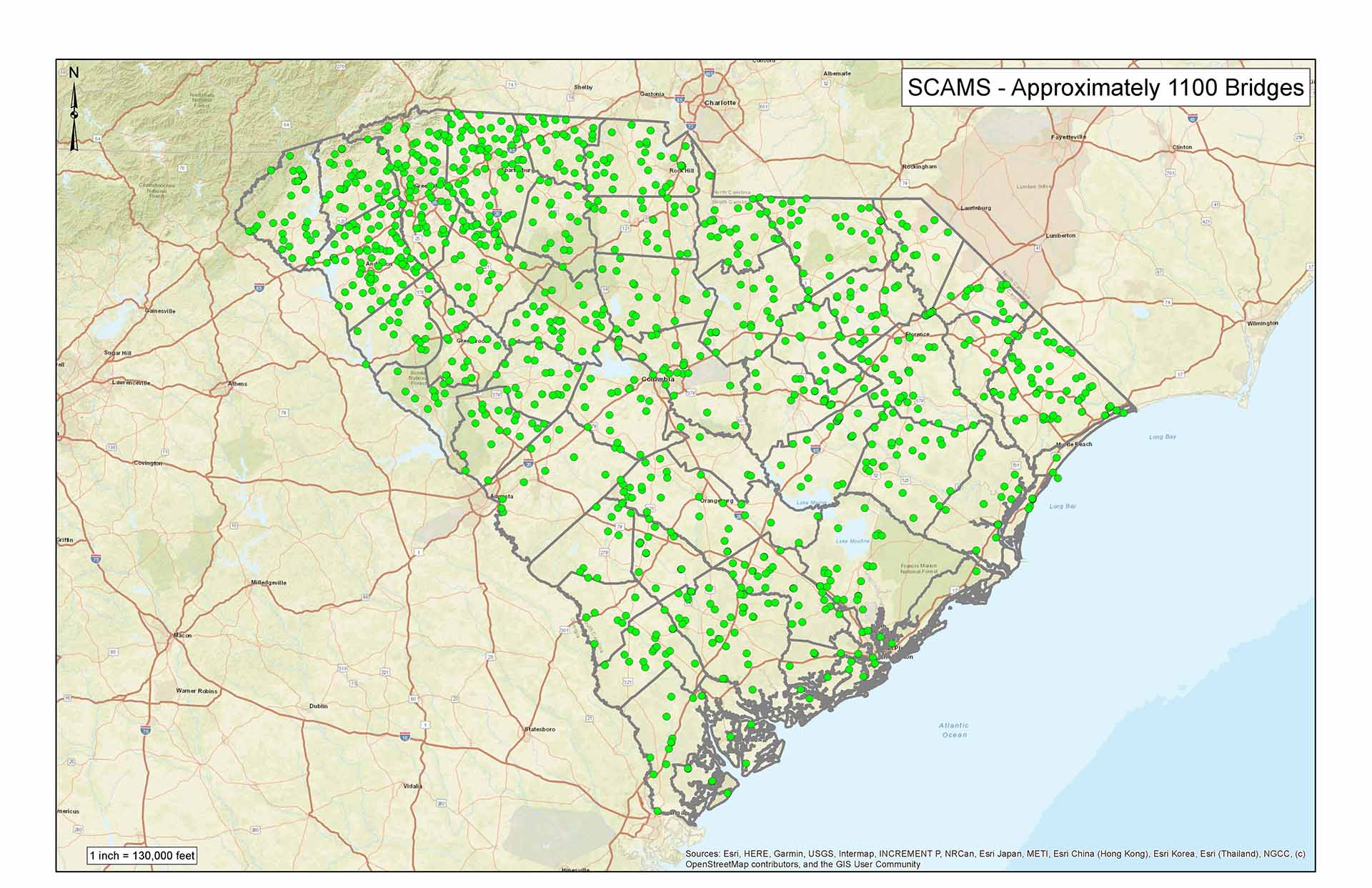
Task: Click the Milledgeville city label
Action: (x=269, y=583)
